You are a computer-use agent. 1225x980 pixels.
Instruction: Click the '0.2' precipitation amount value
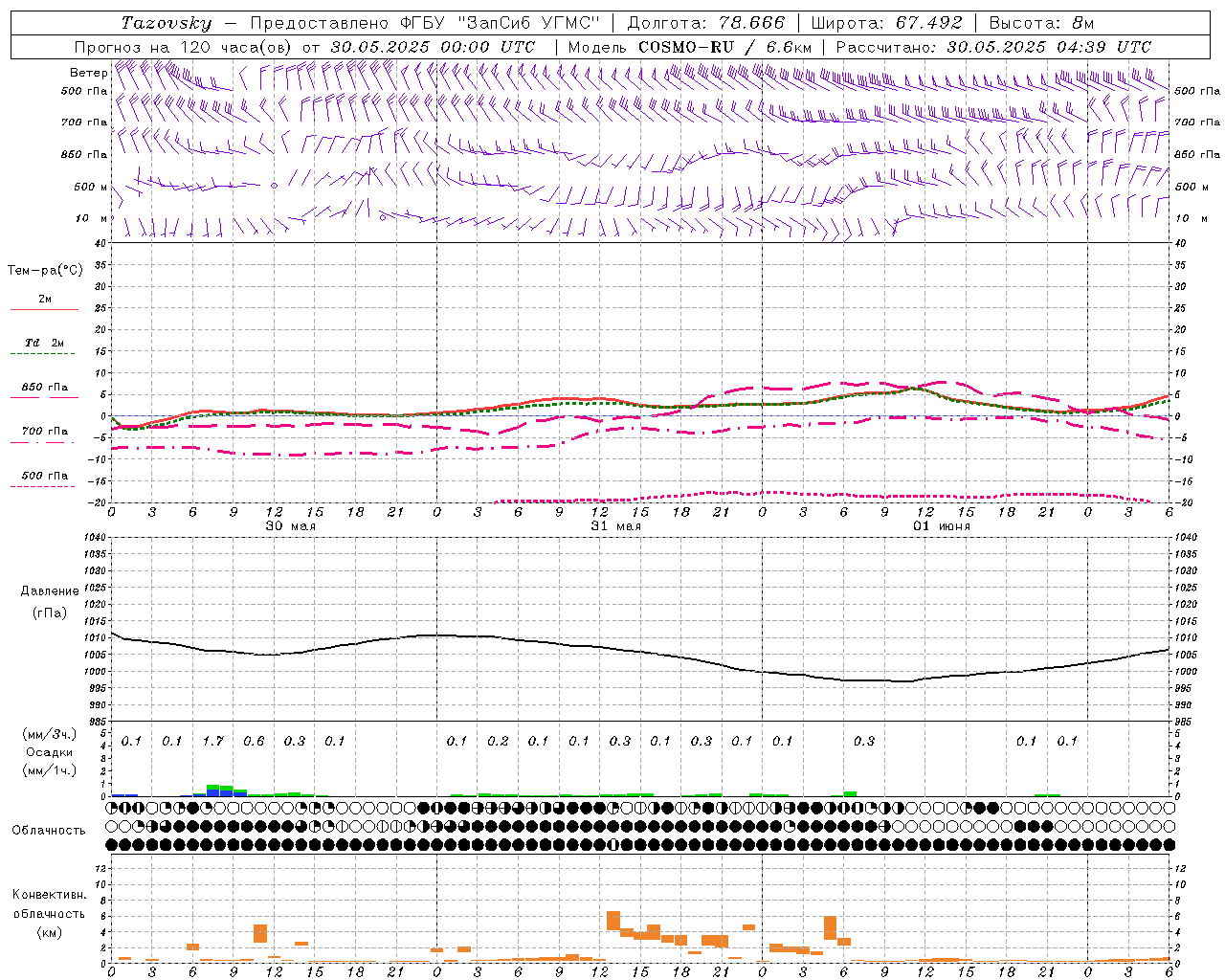pos(498,741)
